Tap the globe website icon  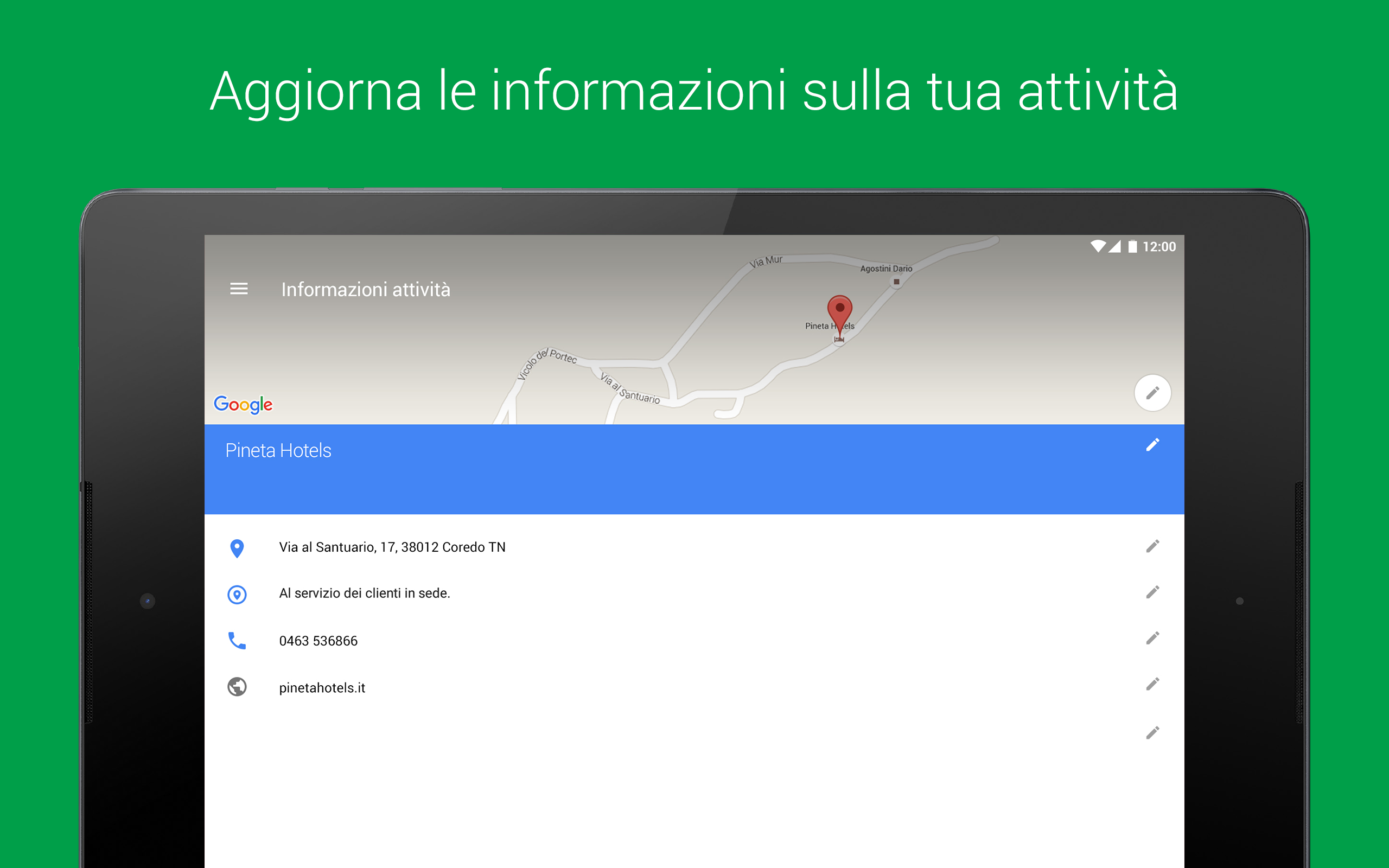[237, 687]
